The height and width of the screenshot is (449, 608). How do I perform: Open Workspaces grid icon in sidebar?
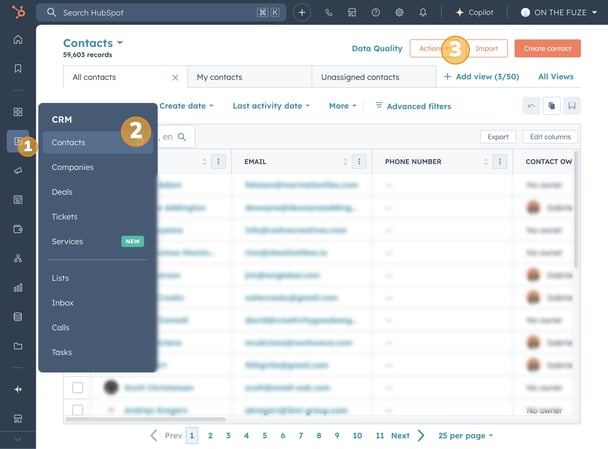coord(18,112)
